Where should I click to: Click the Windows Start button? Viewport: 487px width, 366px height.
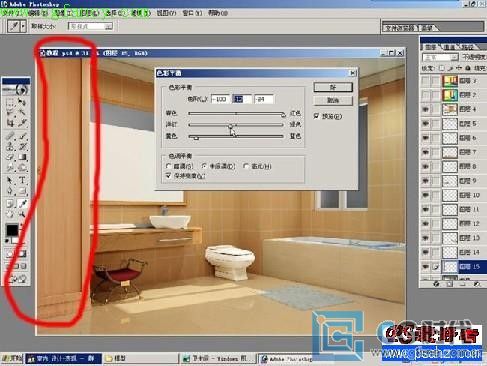point(12,358)
